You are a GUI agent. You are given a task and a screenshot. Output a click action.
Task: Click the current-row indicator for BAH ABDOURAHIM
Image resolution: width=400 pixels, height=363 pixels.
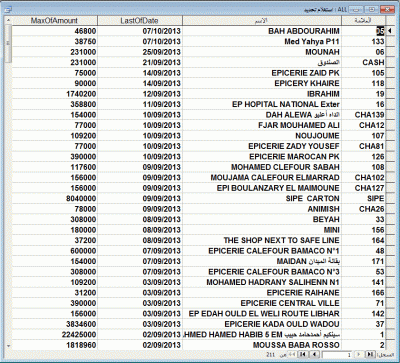coord(389,31)
